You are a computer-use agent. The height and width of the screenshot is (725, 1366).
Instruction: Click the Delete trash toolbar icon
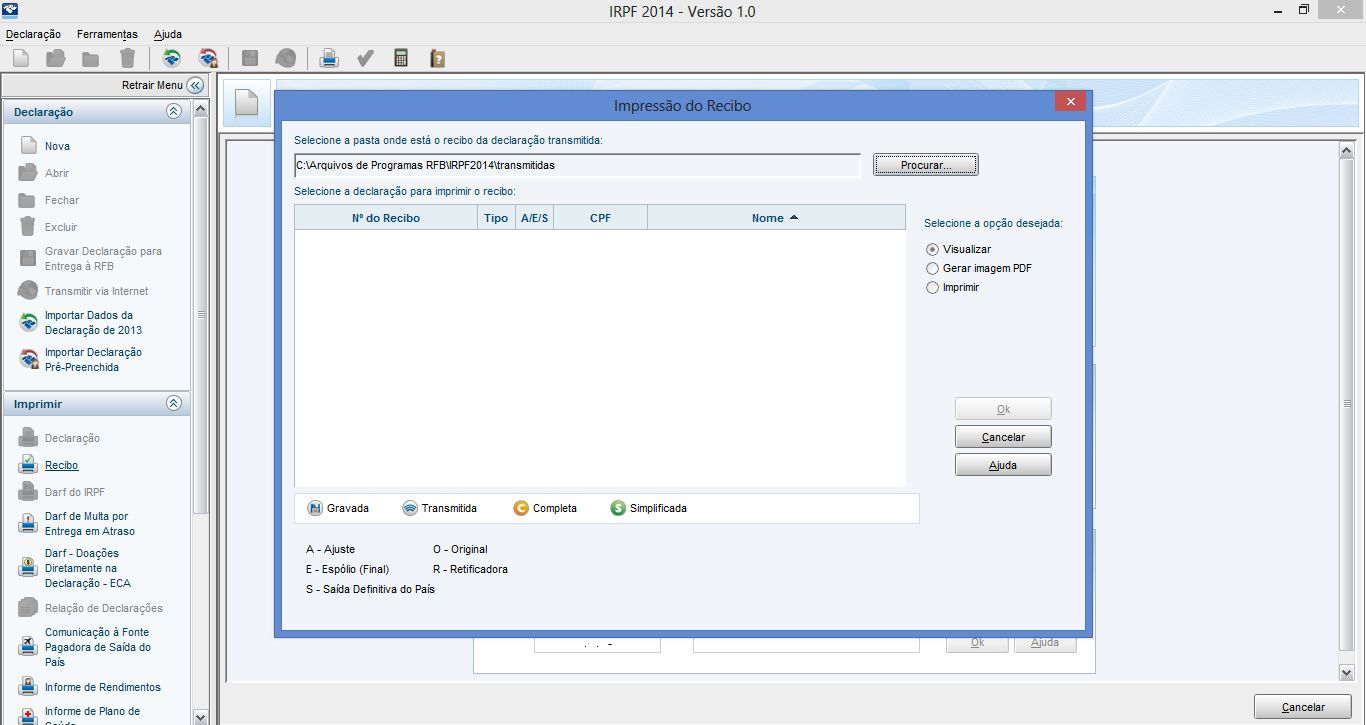pyautogui.click(x=127, y=59)
